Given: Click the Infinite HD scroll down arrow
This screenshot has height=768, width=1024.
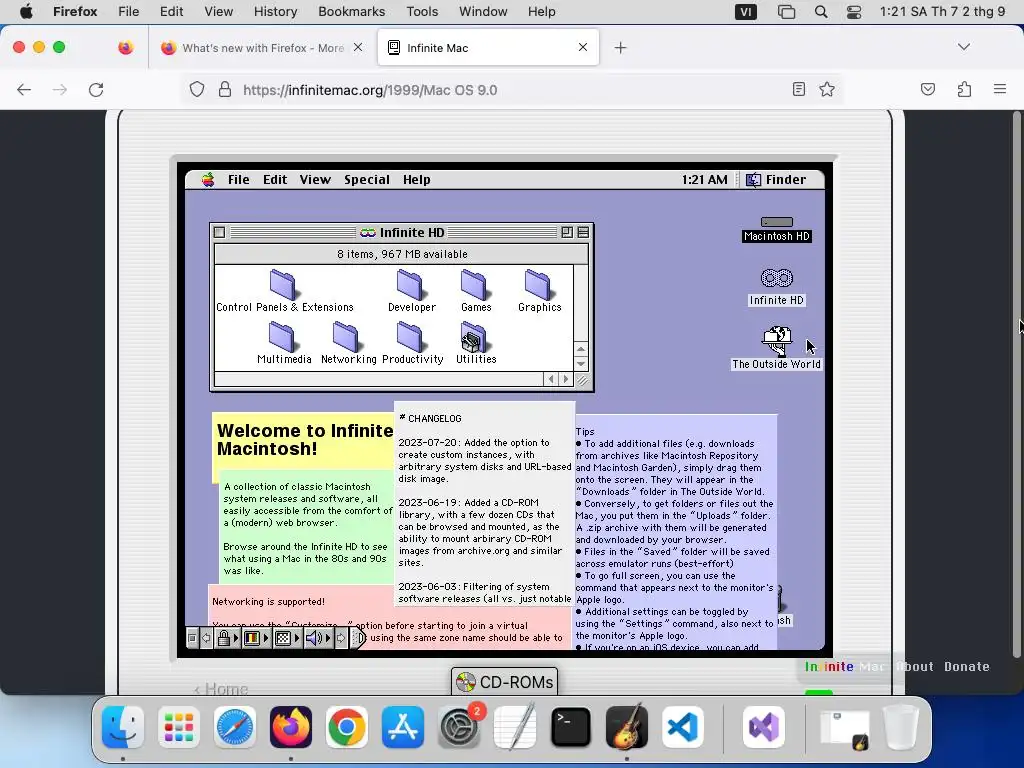Looking at the screenshot, I should pyautogui.click(x=581, y=364).
